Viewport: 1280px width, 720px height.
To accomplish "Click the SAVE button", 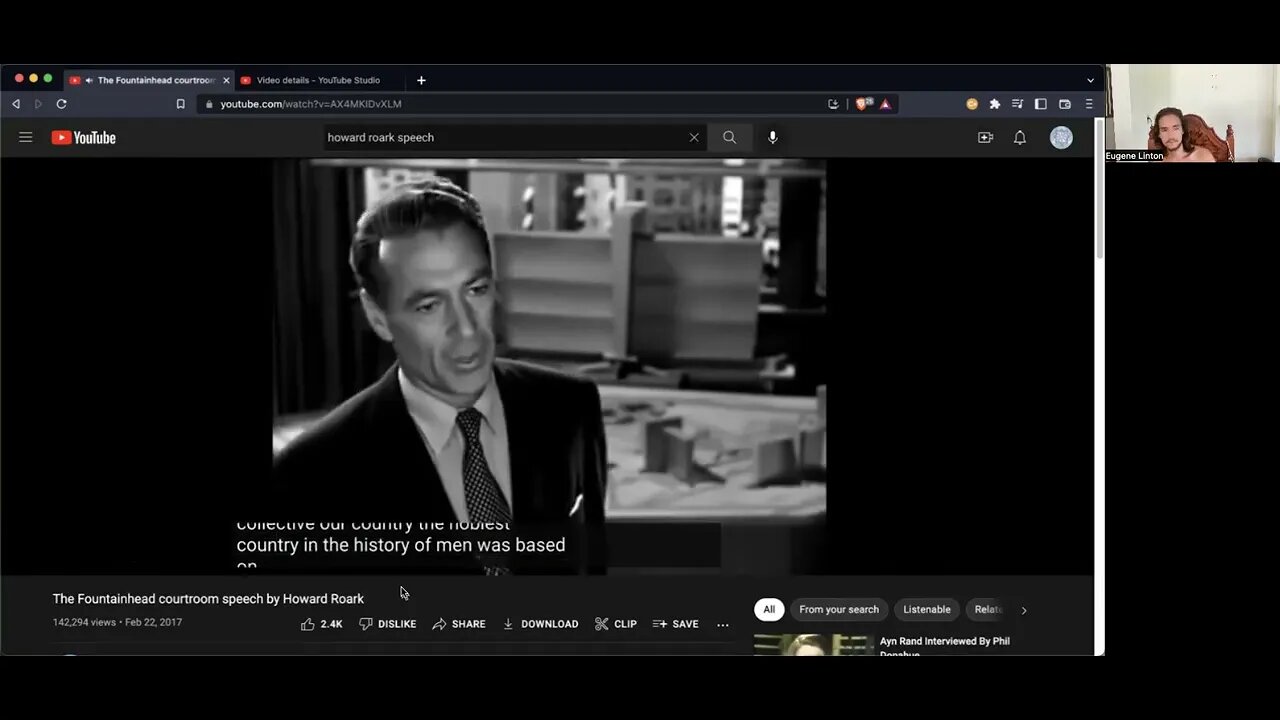I will point(676,624).
